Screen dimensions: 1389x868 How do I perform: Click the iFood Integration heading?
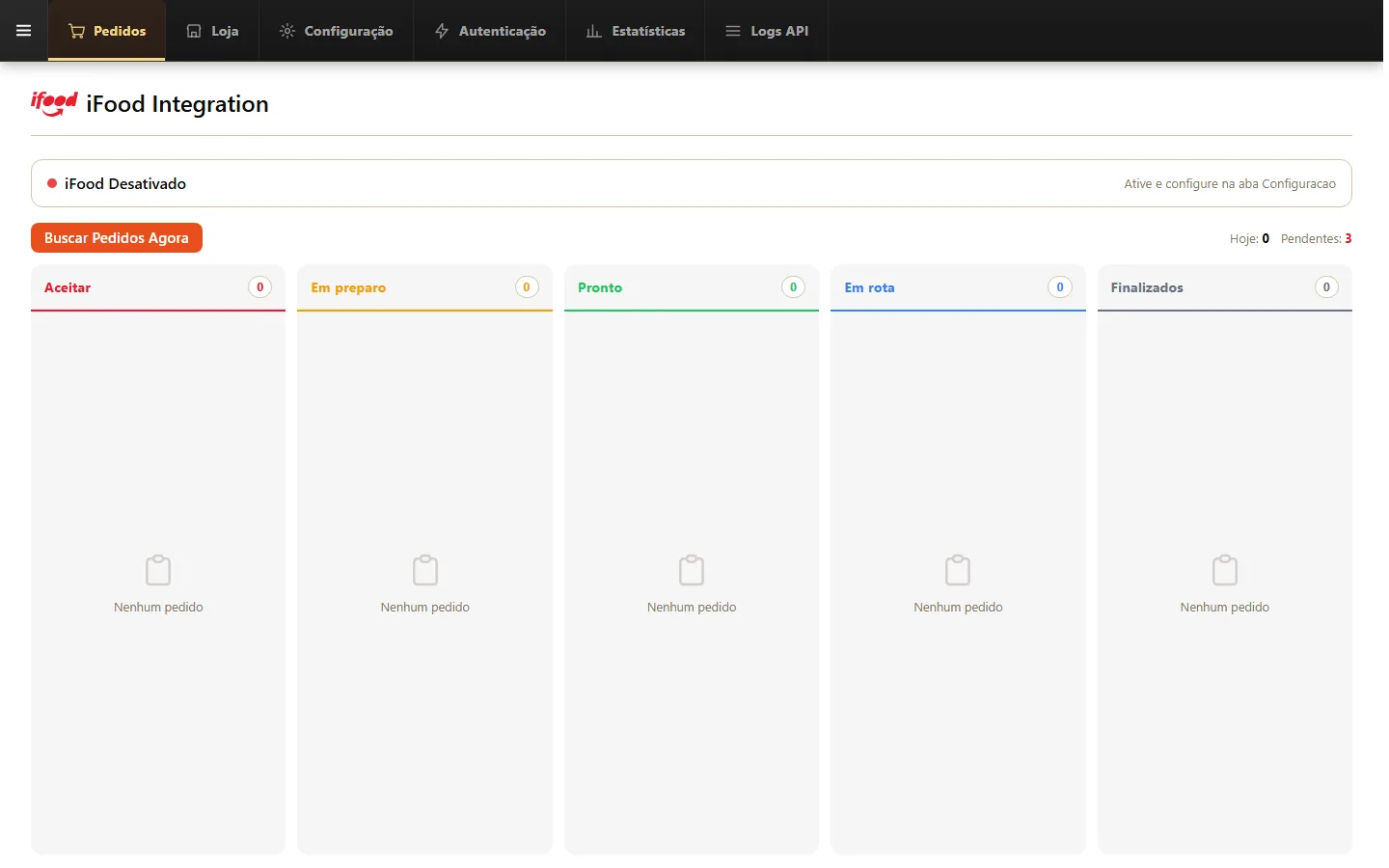(177, 104)
